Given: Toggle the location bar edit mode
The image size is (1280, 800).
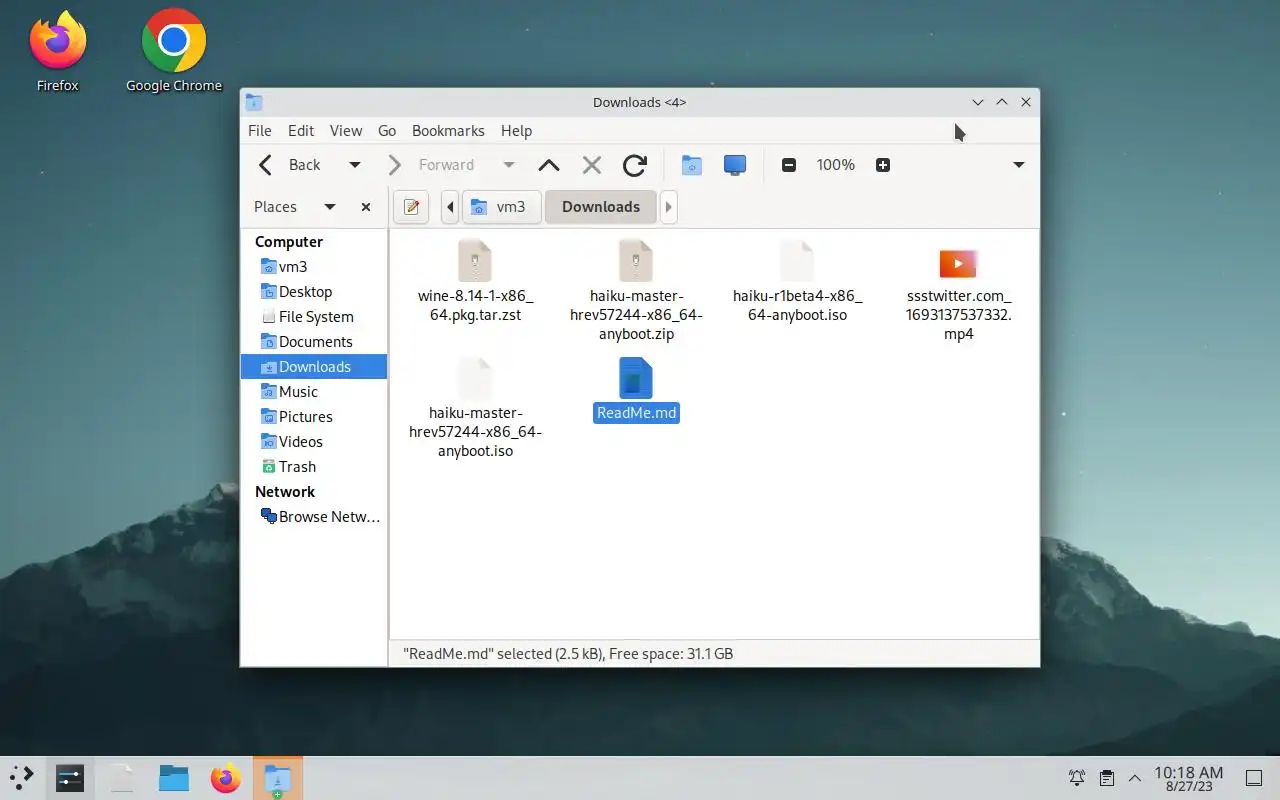Looking at the screenshot, I should point(411,207).
